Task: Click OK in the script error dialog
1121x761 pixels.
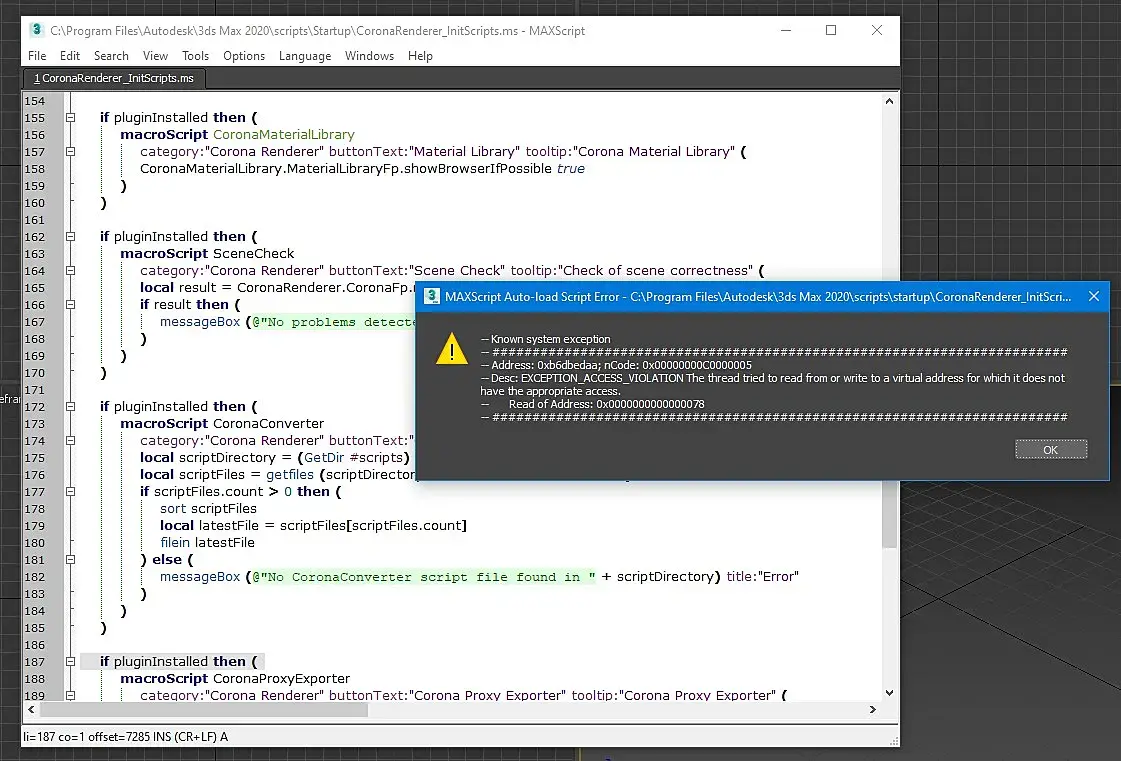Action: (x=1051, y=449)
